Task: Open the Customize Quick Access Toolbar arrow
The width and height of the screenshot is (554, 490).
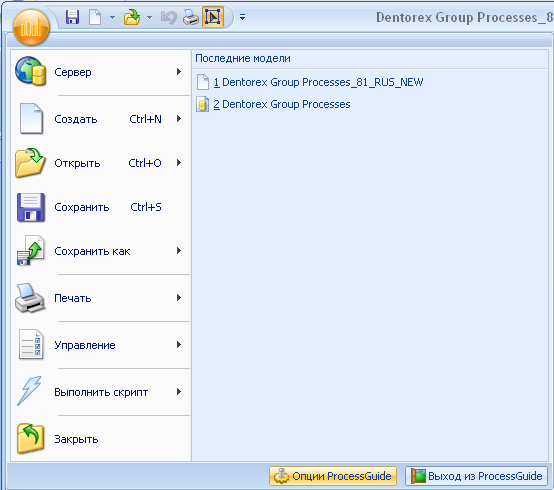Action: click(242, 17)
